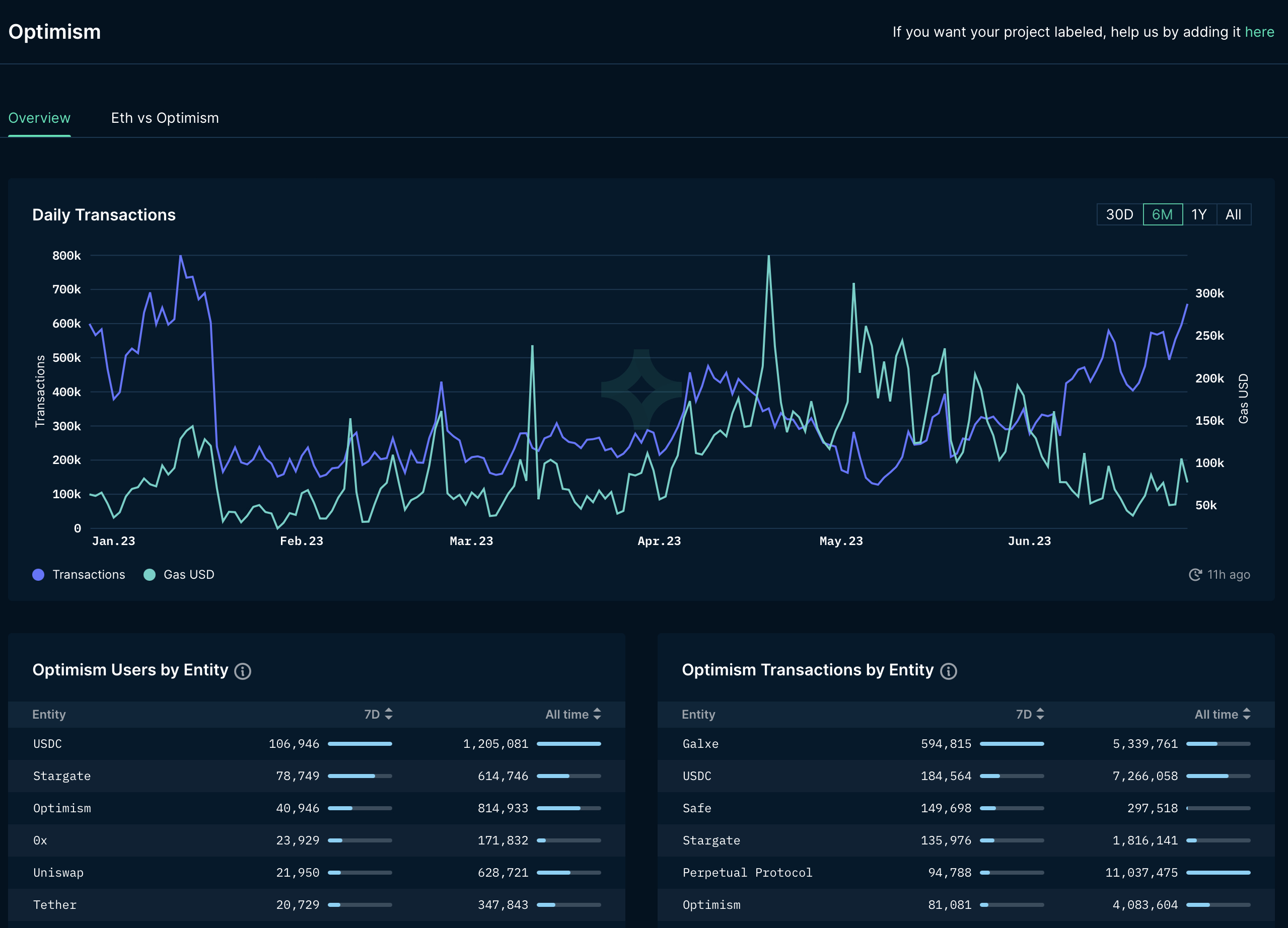Select the Perpetual Protocol row

[966, 872]
